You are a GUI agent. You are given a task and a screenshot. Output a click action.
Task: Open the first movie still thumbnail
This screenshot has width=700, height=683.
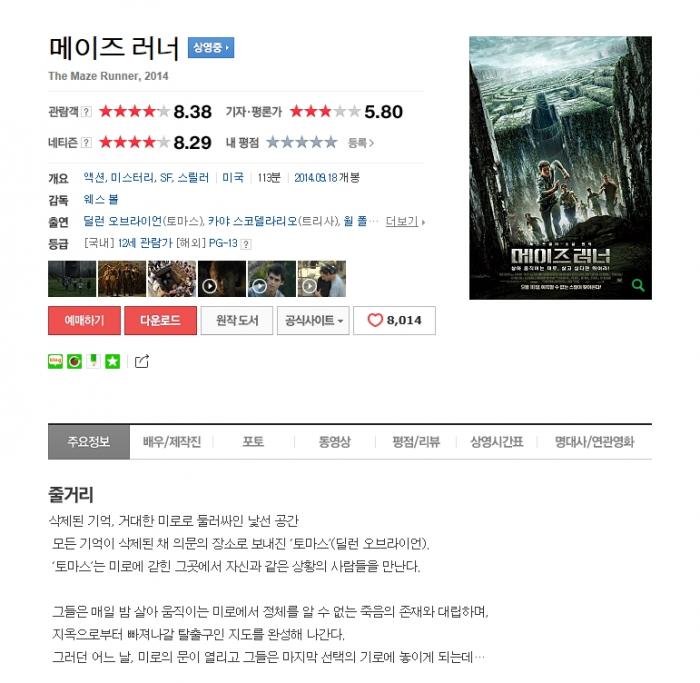(x=72, y=279)
